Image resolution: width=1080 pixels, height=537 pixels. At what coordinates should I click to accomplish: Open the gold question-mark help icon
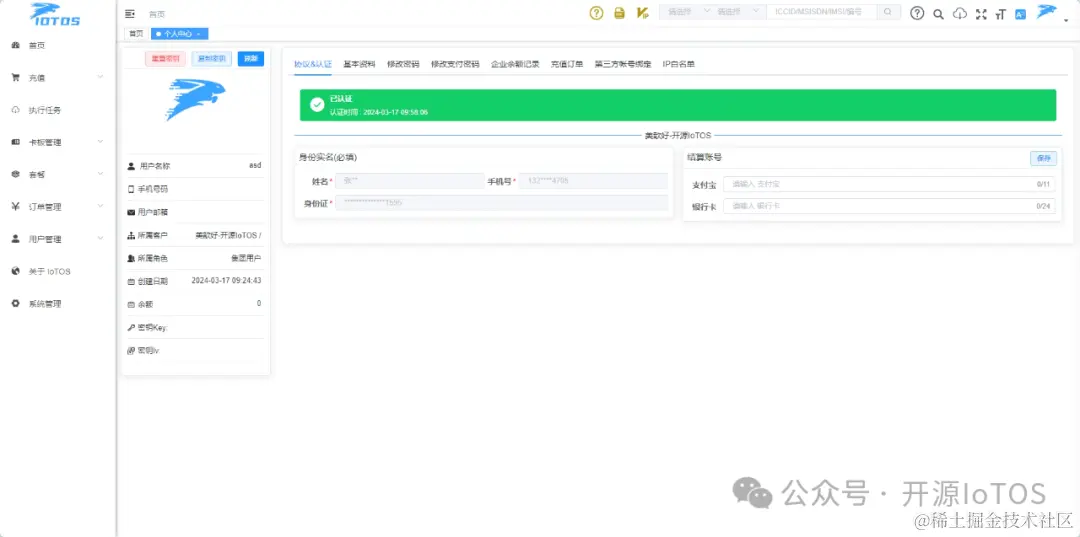tap(596, 12)
